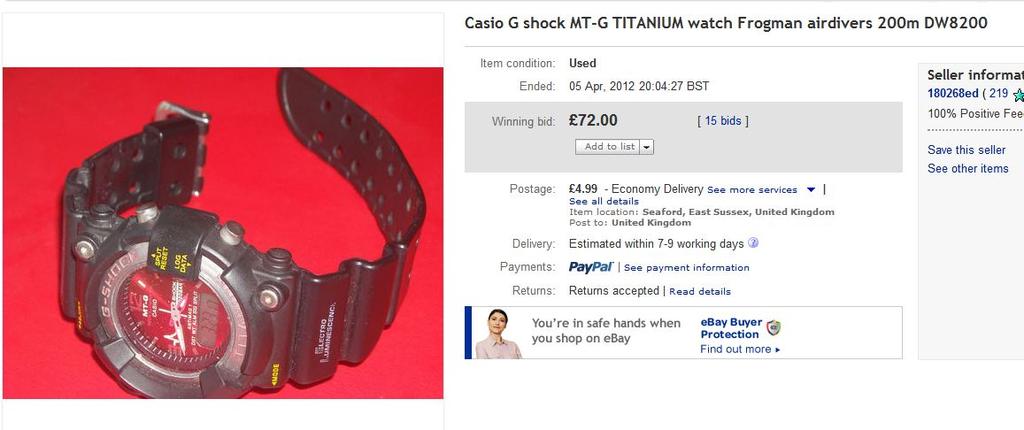Click the seller feedback star icon
1024x430 pixels.
(1018, 95)
